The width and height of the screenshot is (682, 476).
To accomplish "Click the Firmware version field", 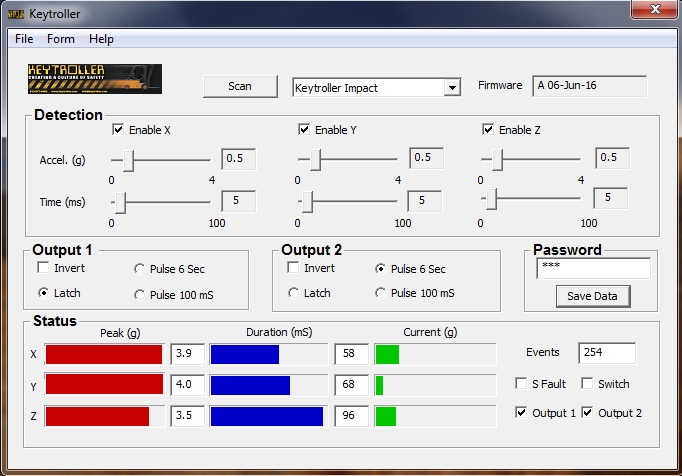I will tap(589, 86).
